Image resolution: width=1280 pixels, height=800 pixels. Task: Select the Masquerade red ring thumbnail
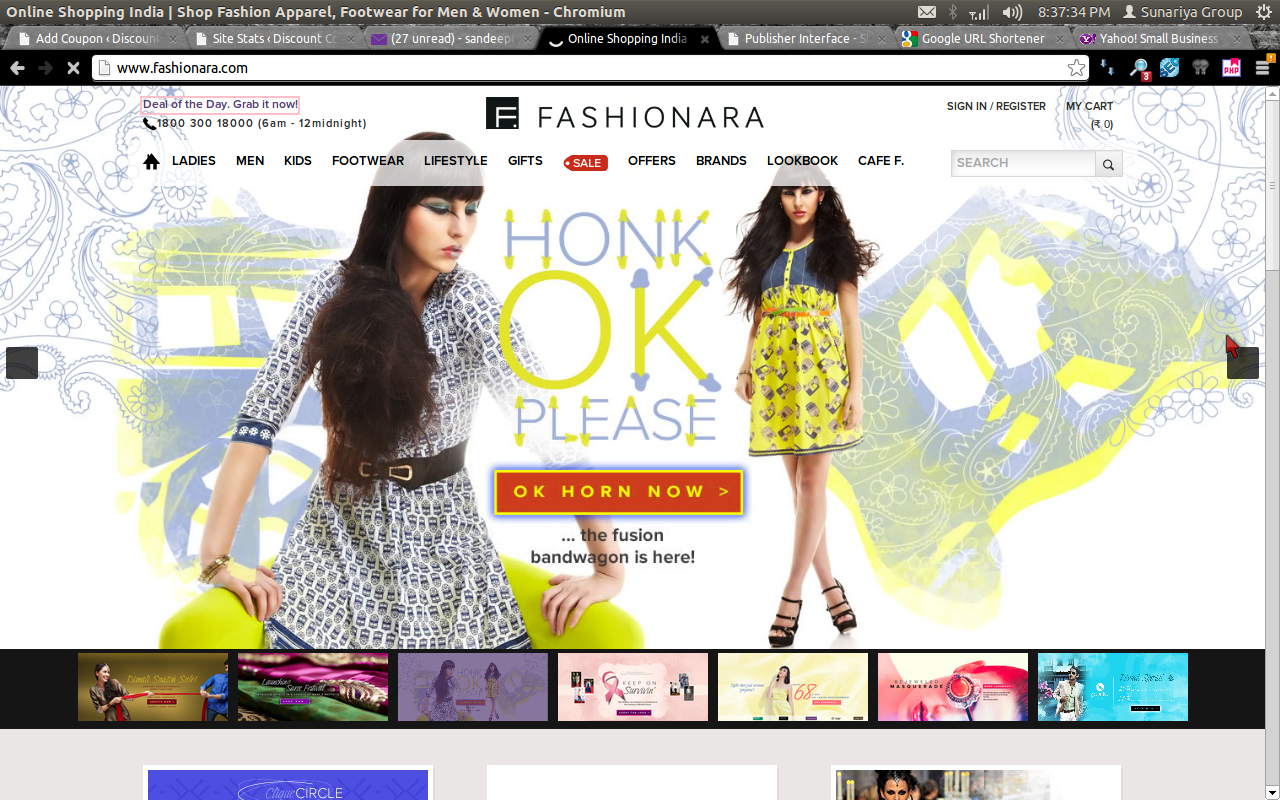[x=953, y=687]
